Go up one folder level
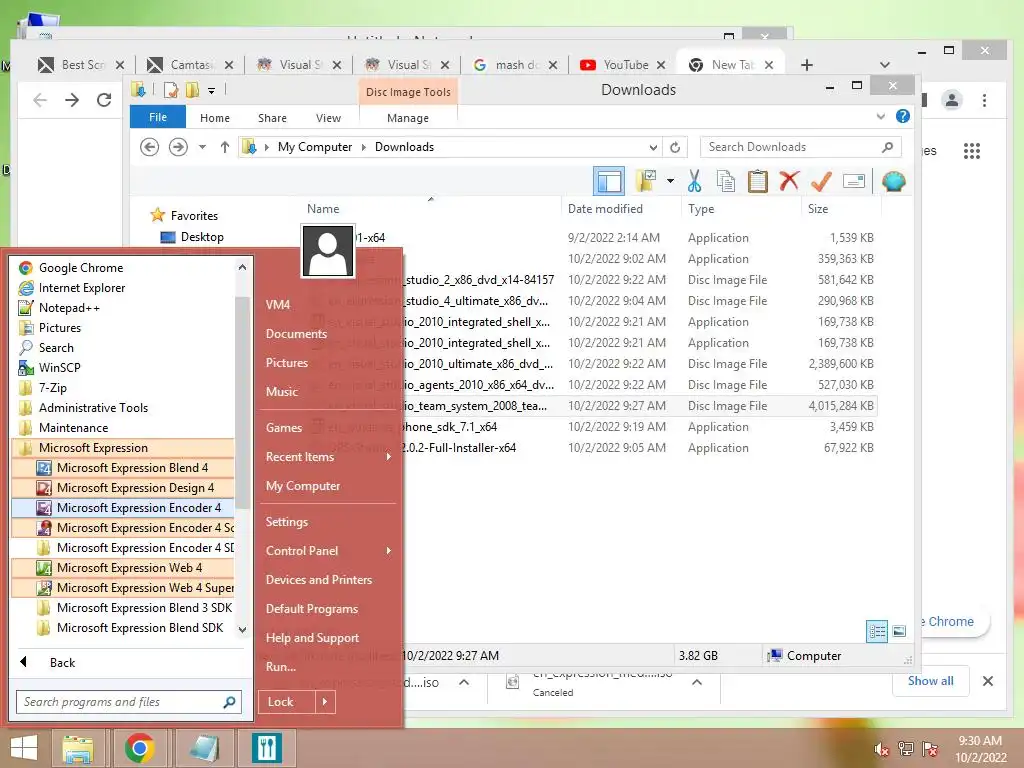Viewport: 1024px width, 768px height. 225,147
